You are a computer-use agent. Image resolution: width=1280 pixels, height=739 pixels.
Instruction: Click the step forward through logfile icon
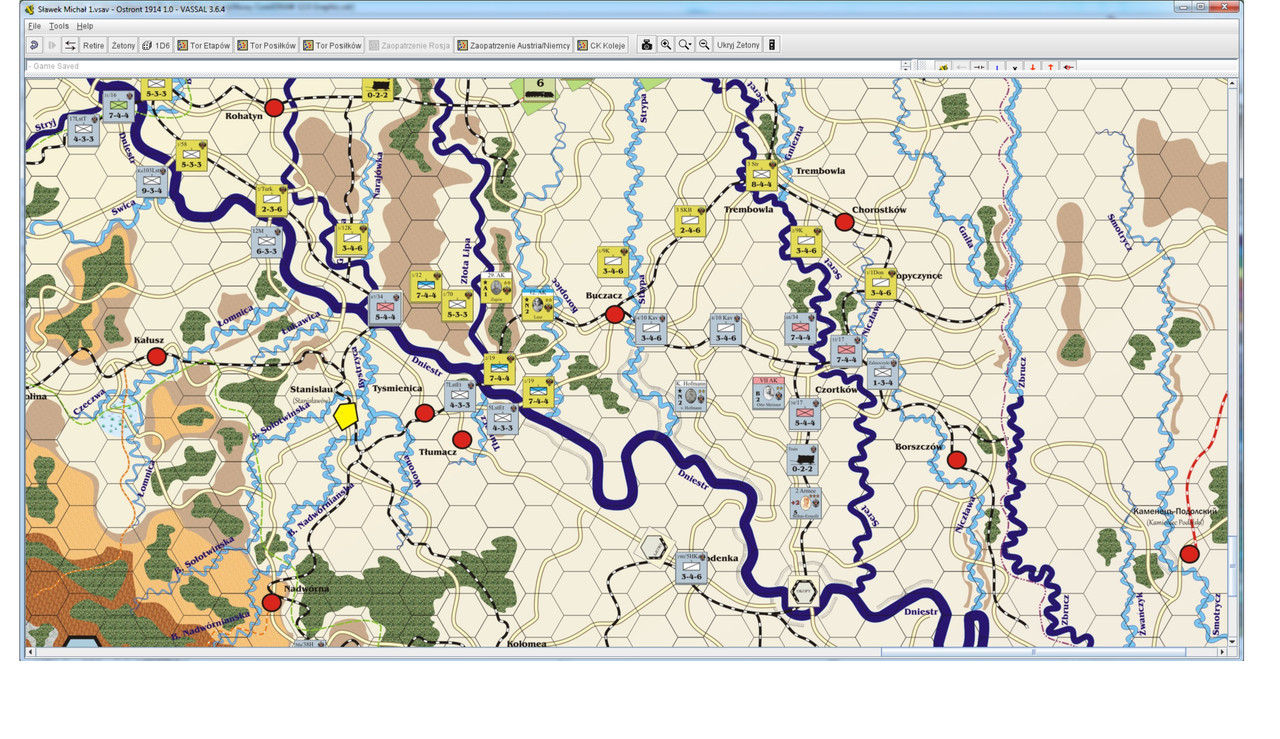52,45
